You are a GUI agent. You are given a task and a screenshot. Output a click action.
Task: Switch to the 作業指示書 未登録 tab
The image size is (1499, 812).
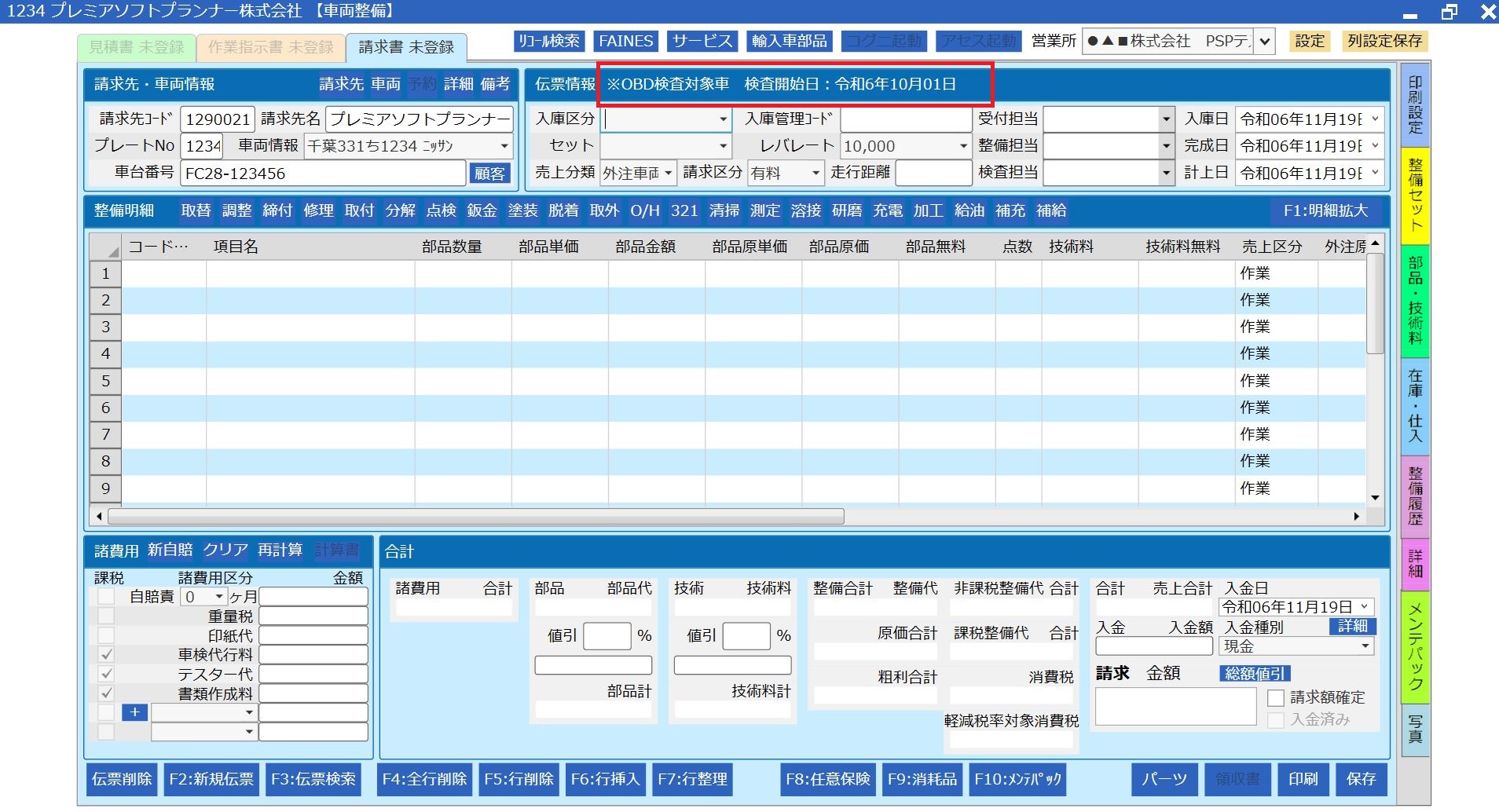(270, 47)
